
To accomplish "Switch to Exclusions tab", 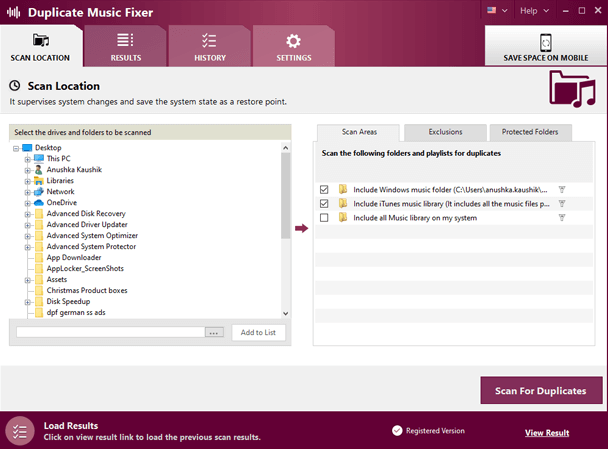I will pos(445,132).
